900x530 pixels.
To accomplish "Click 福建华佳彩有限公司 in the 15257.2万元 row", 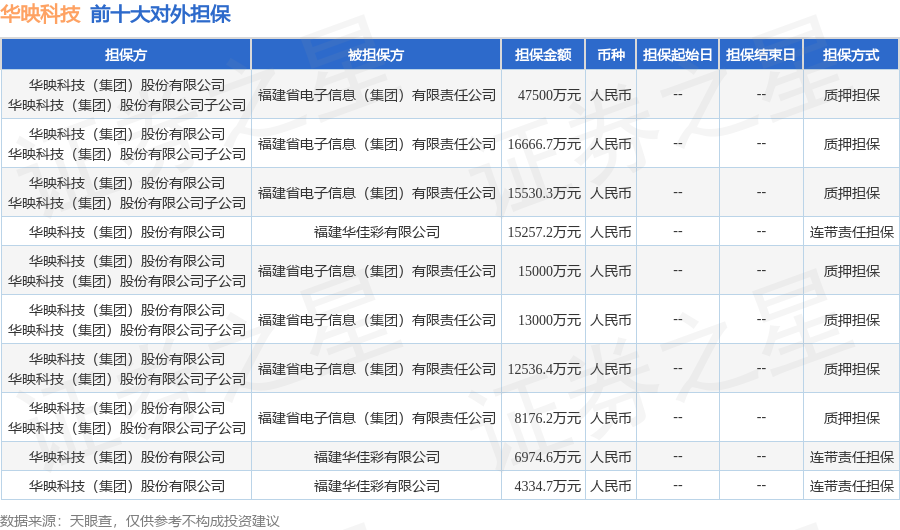I will pos(377,232).
